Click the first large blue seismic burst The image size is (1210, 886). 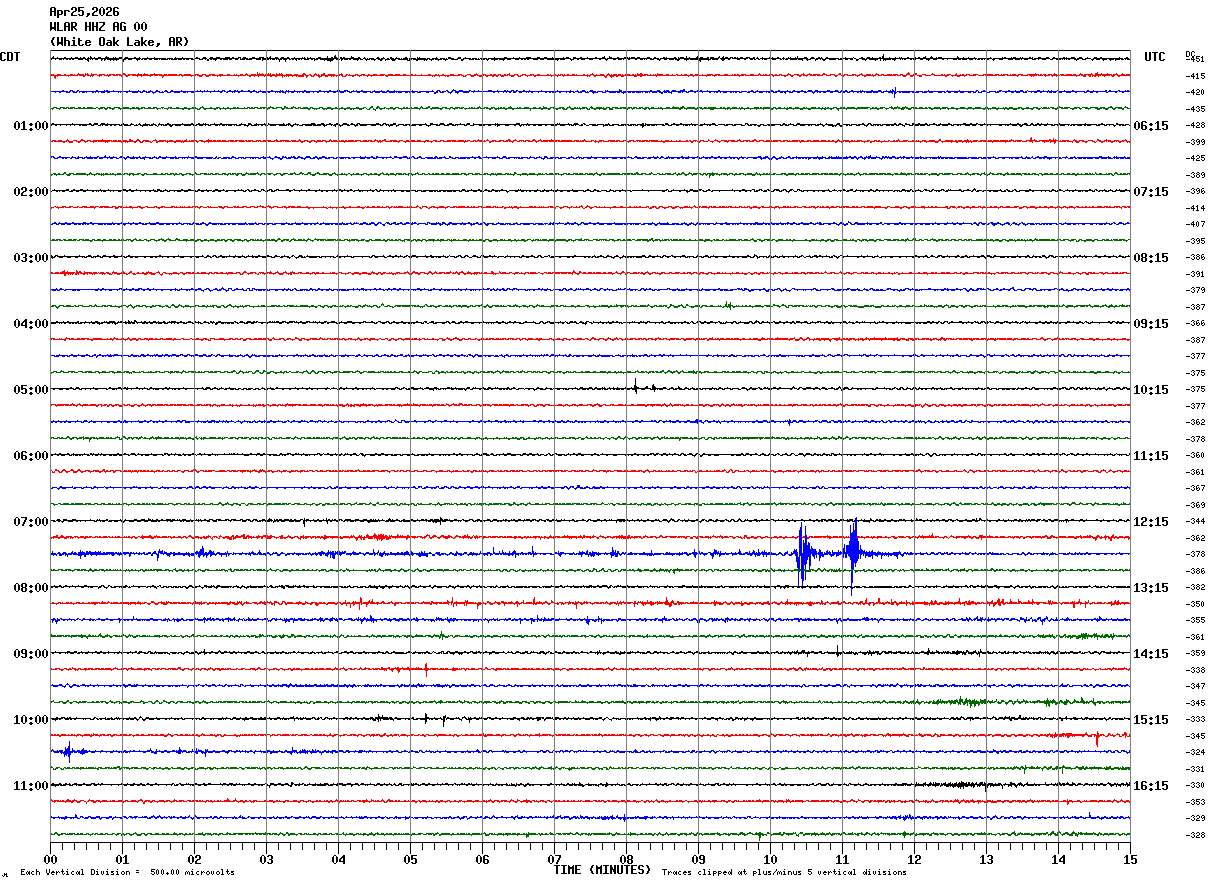tap(802, 555)
